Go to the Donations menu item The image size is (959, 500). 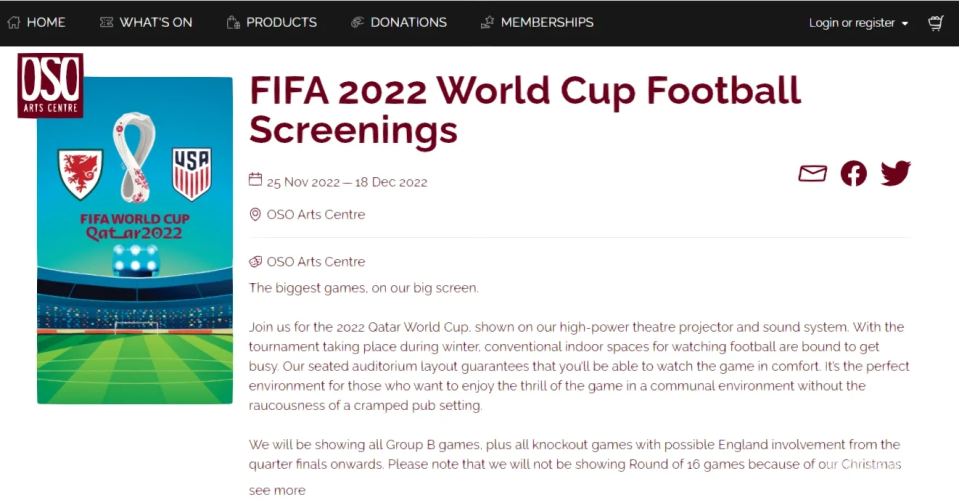pyautogui.click(x=408, y=22)
